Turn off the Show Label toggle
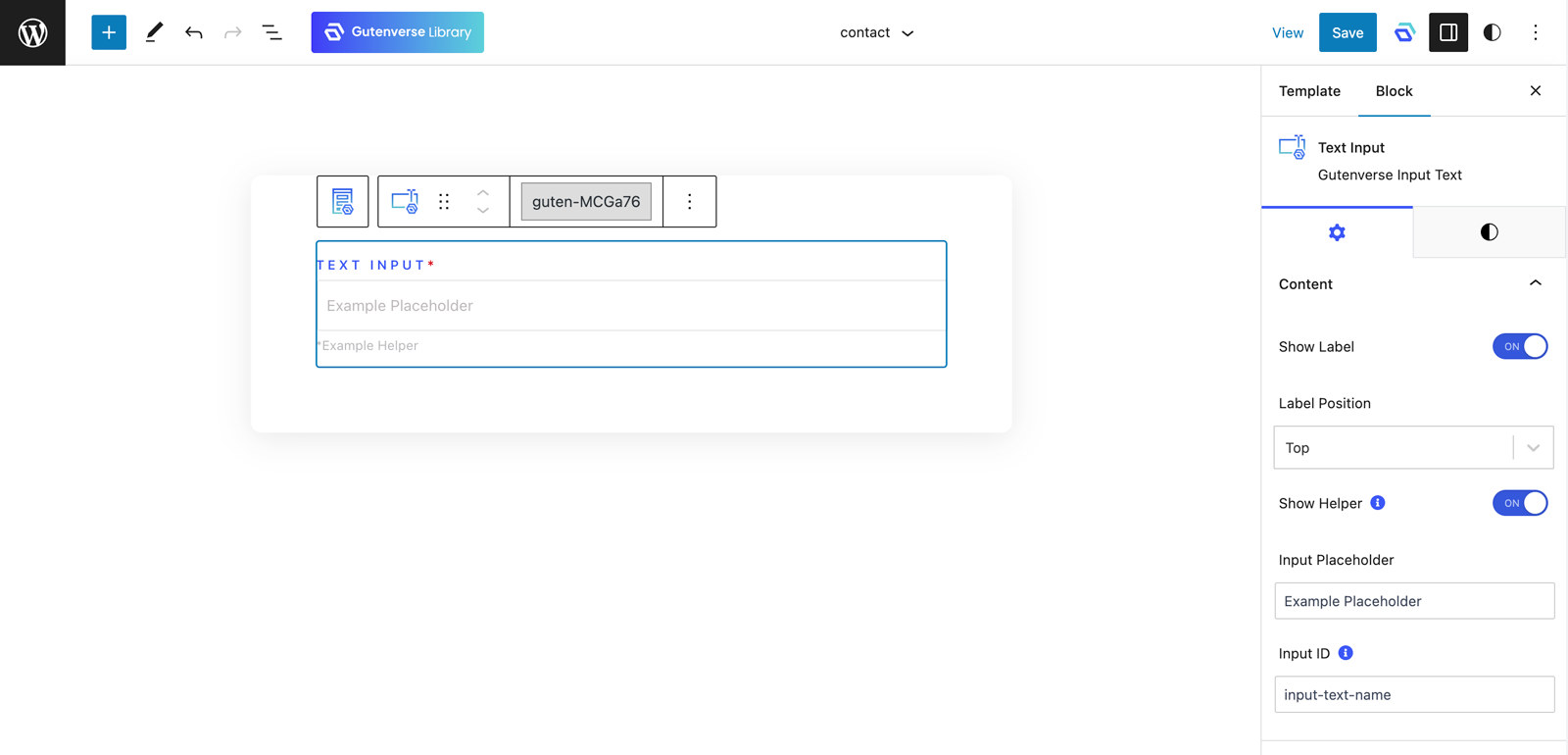 [1520, 346]
